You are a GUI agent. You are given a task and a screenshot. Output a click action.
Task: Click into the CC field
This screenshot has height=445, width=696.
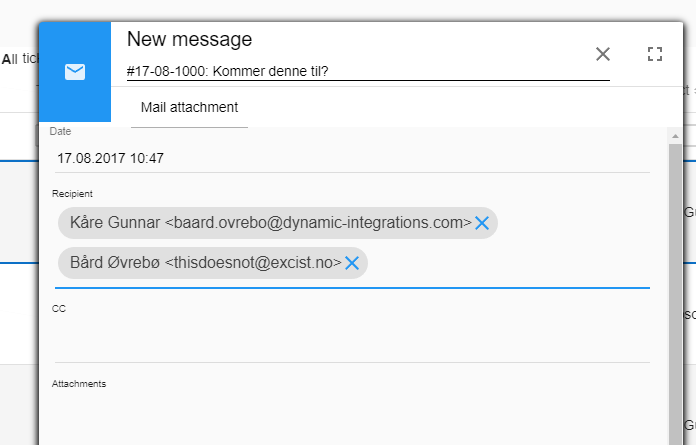coord(352,339)
